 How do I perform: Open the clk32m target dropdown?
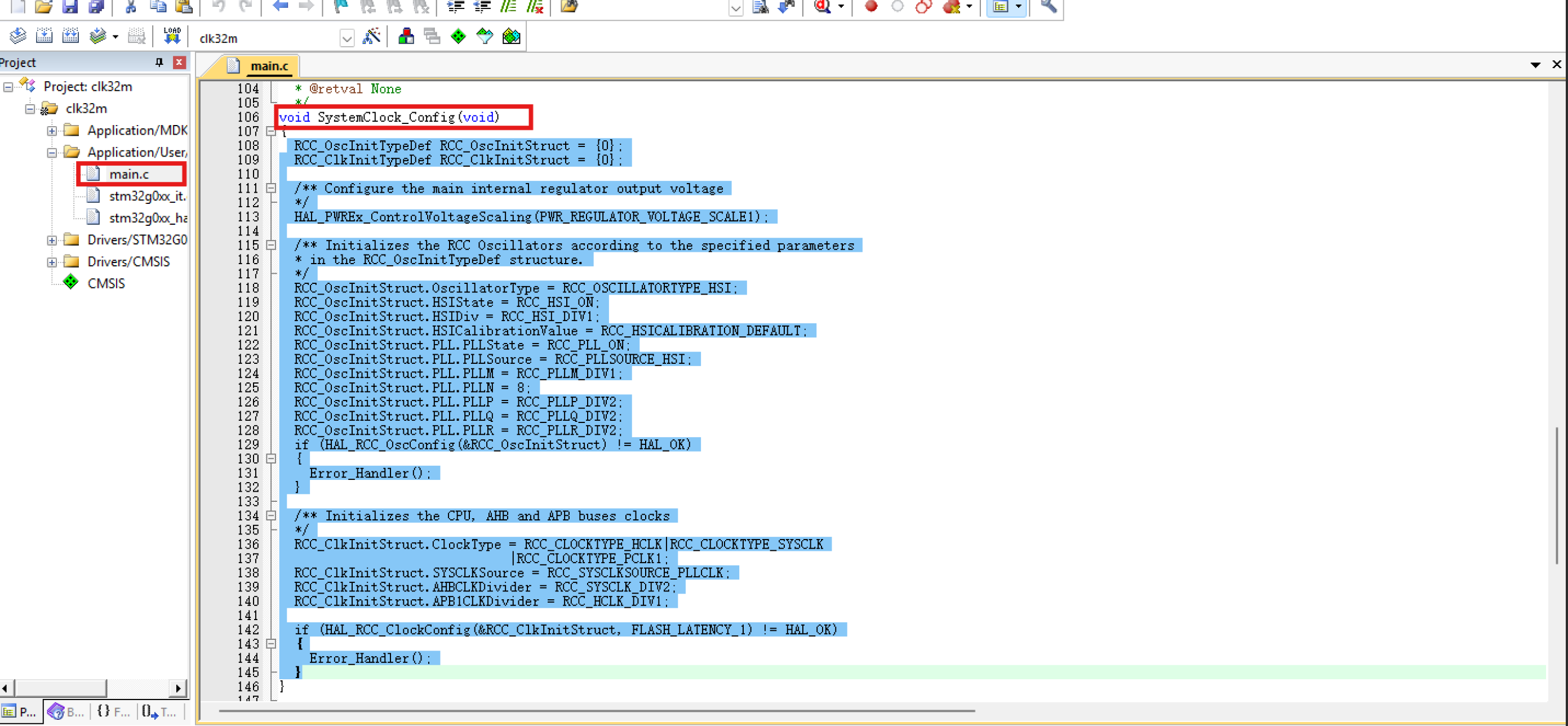[347, 38]
